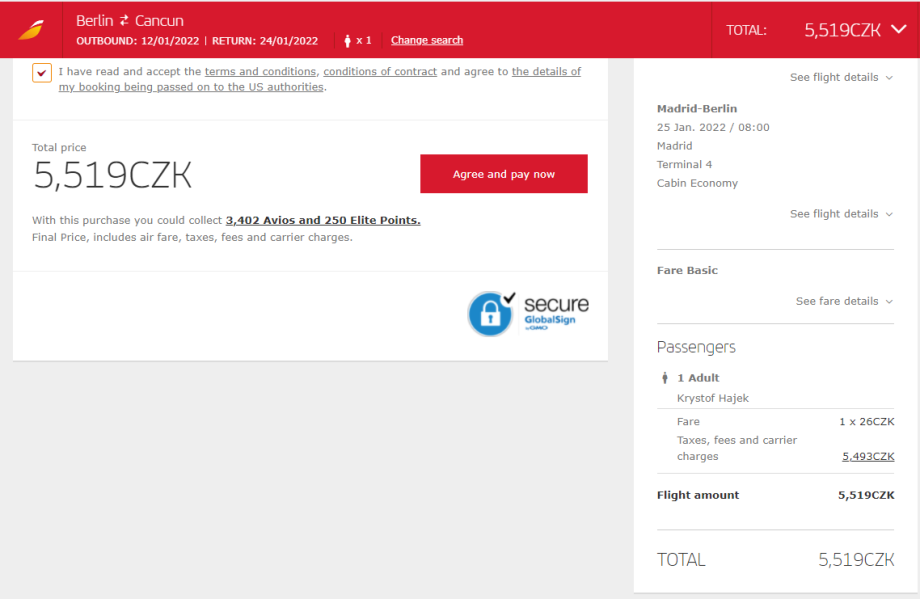Viewport: 920px width, 599px height.
Task: Expand the topmost See flight details
Action: pos(840,77)
